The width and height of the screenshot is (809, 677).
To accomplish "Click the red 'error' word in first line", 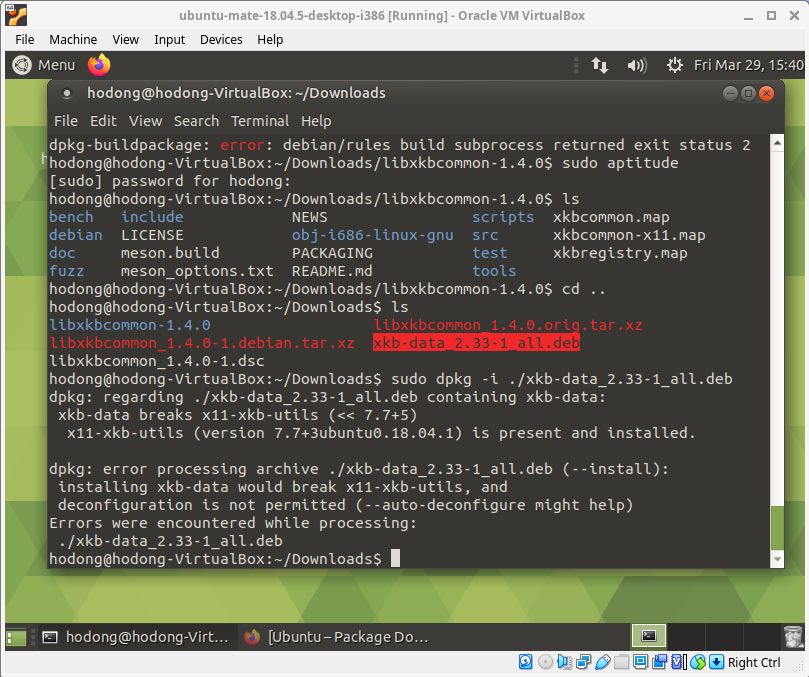I will pos(242,146).
